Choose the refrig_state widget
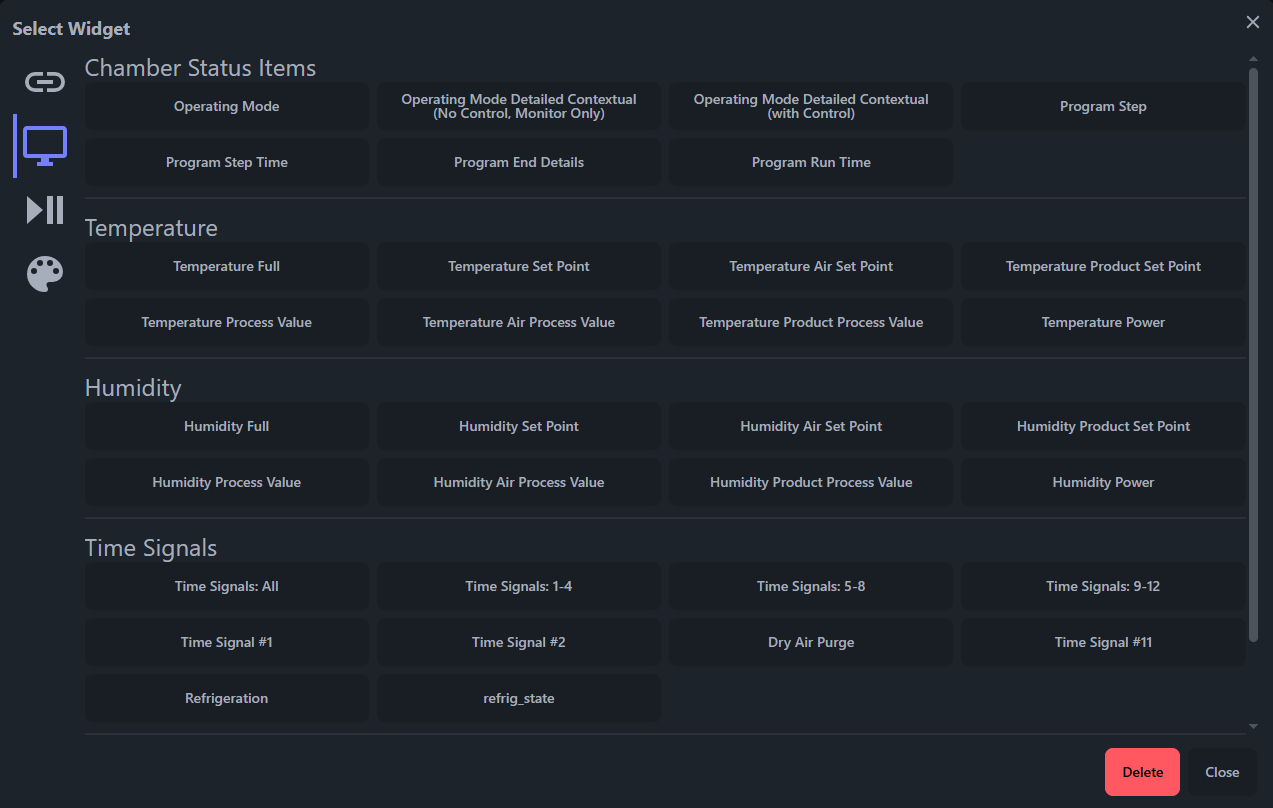This screenshot has width=1273, height=808. pos(519,698)
